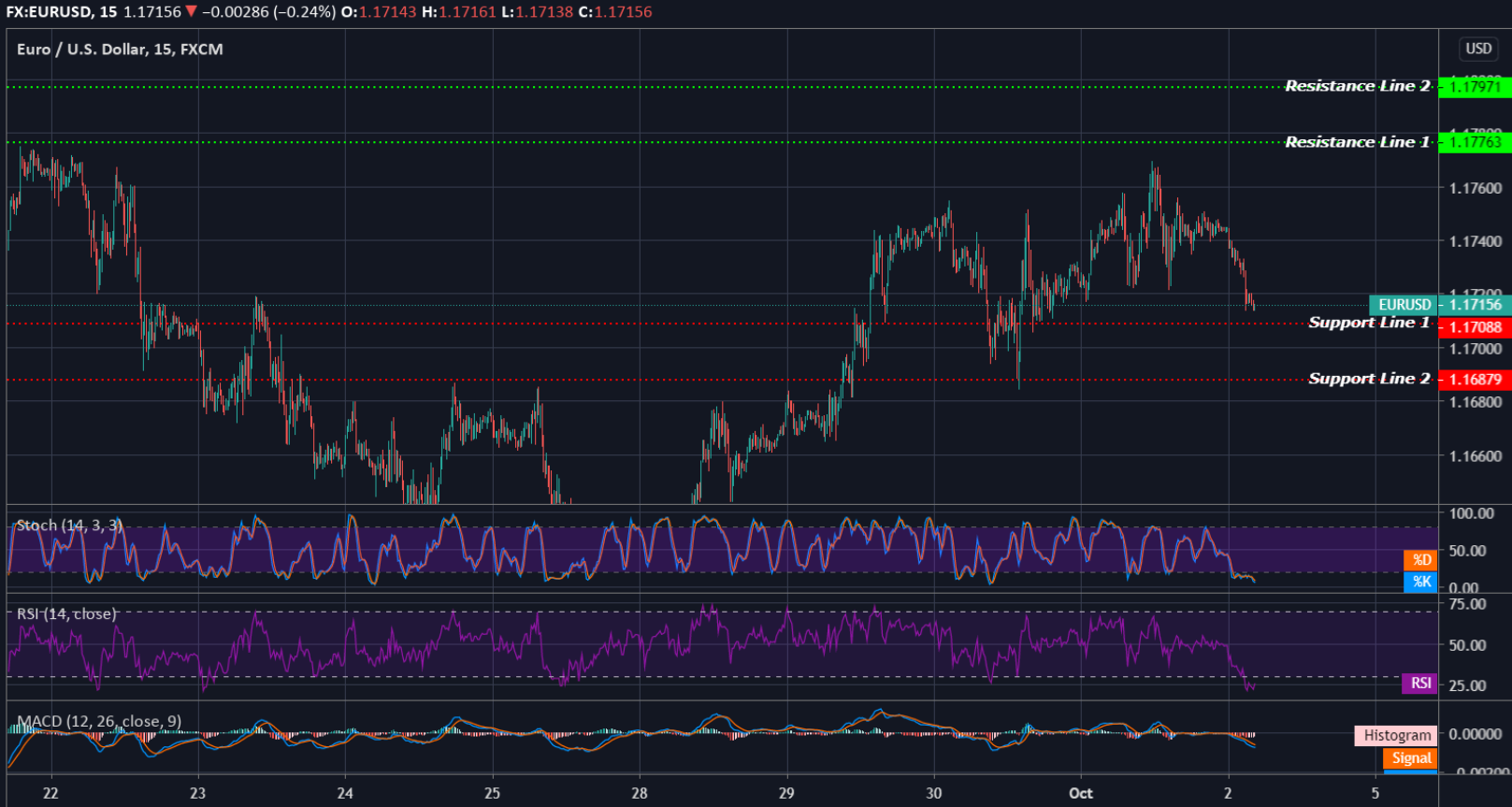
Task: Click date 24 on time axis
Action: pyautogui.click(x=345, y=793)
